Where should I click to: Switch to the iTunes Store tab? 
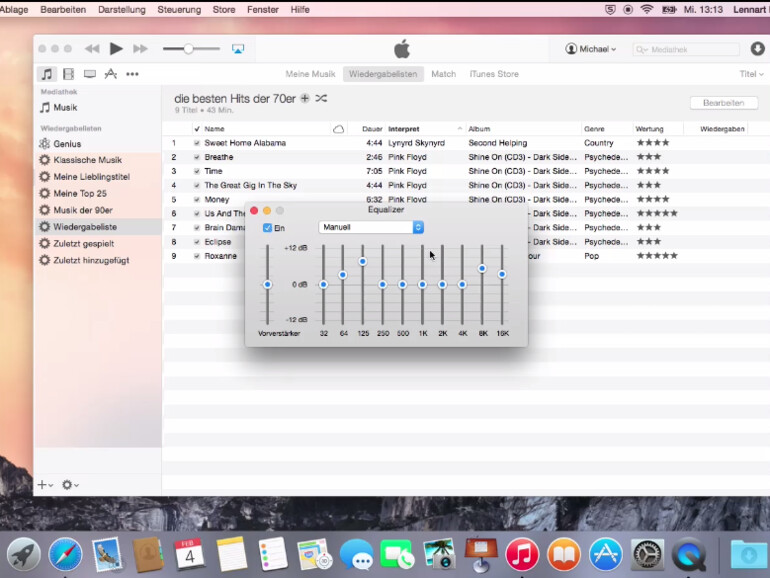[x=494, y=74]
